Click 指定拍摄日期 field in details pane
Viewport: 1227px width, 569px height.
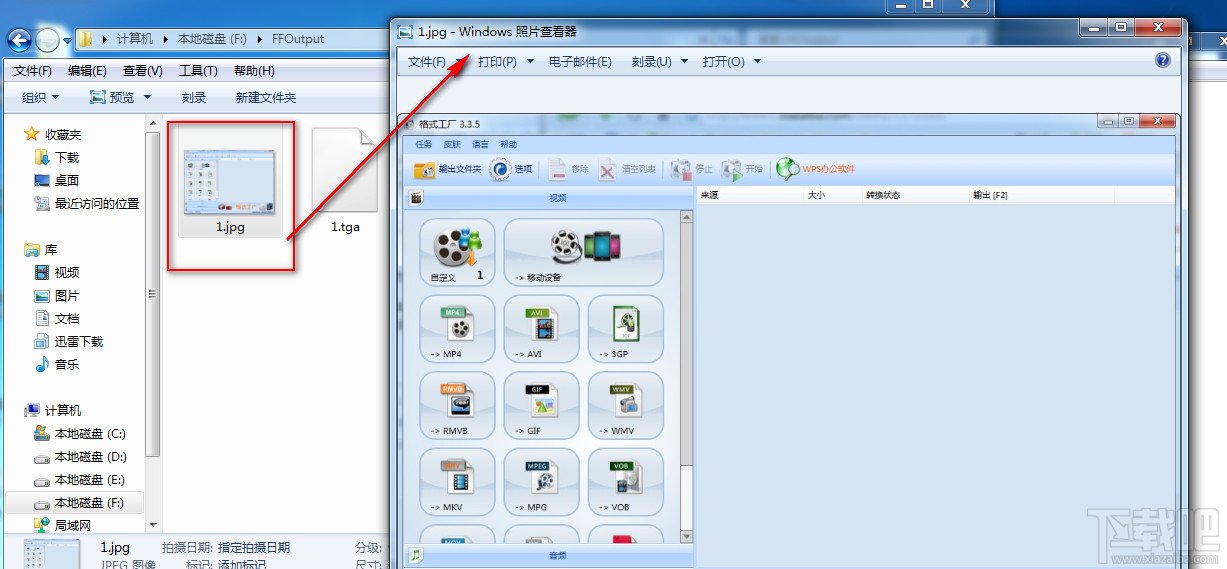[253, 547]
